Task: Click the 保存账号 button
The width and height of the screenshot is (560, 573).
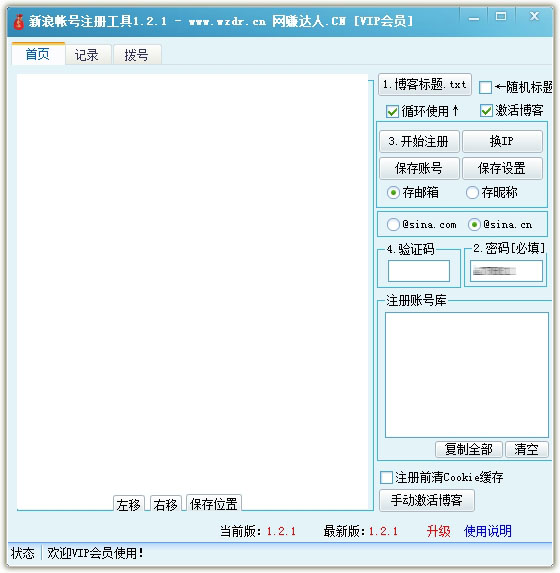Action: point(419,168)
